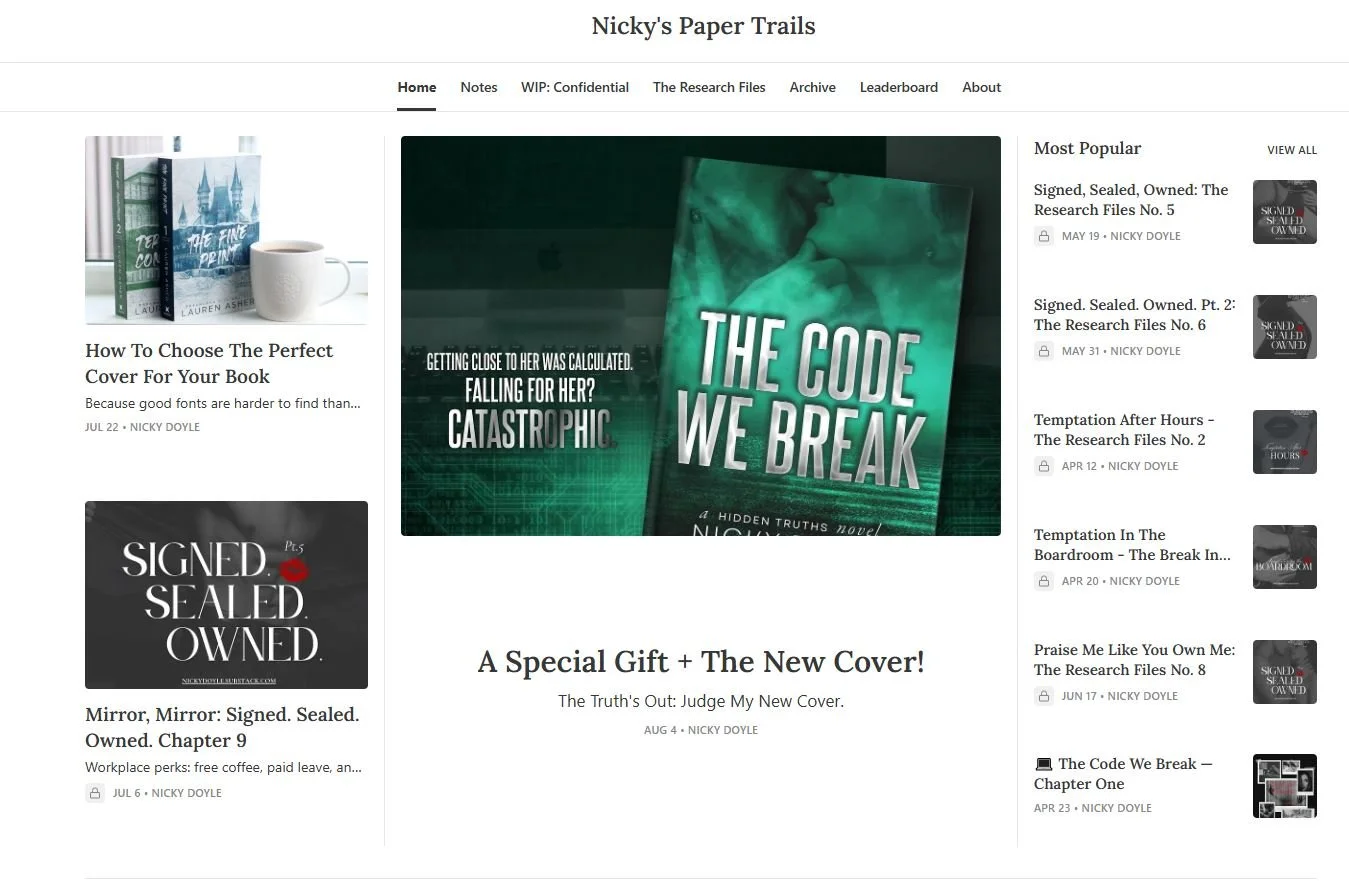Image resolution: width=1349 pixels, height=882 pixels.
Task: Click The Fine Print books thumbnail
Action: click(x=226, y=230)
